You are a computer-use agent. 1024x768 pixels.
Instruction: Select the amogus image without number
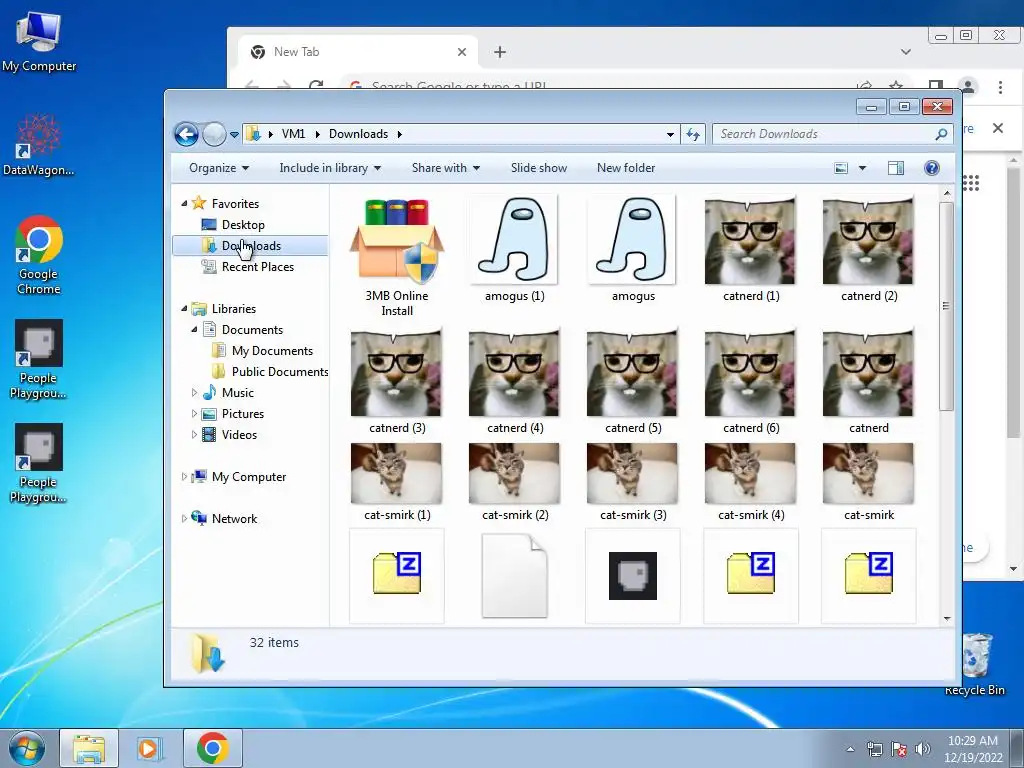click(633, 249)
